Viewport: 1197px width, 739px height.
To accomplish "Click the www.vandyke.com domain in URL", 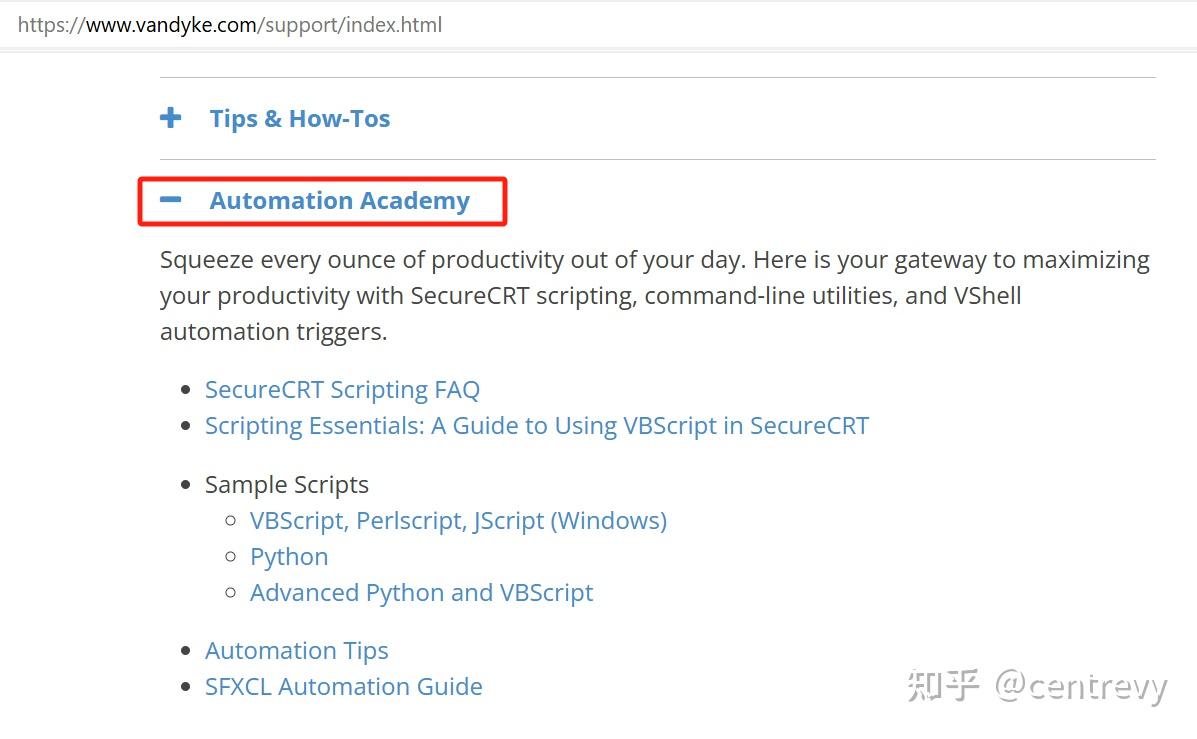I will (171, 25).
